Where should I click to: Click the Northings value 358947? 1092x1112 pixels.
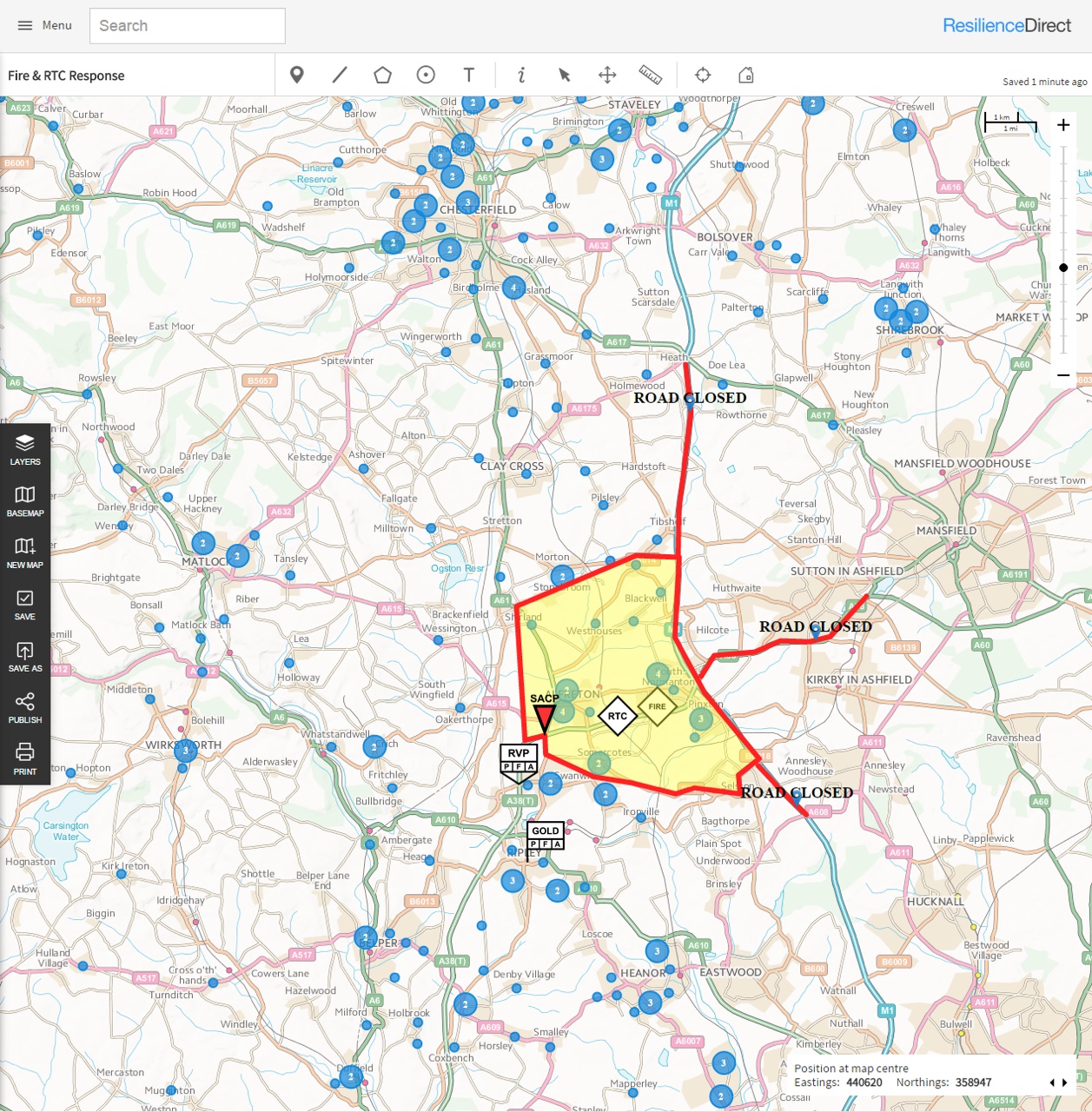973,1082
